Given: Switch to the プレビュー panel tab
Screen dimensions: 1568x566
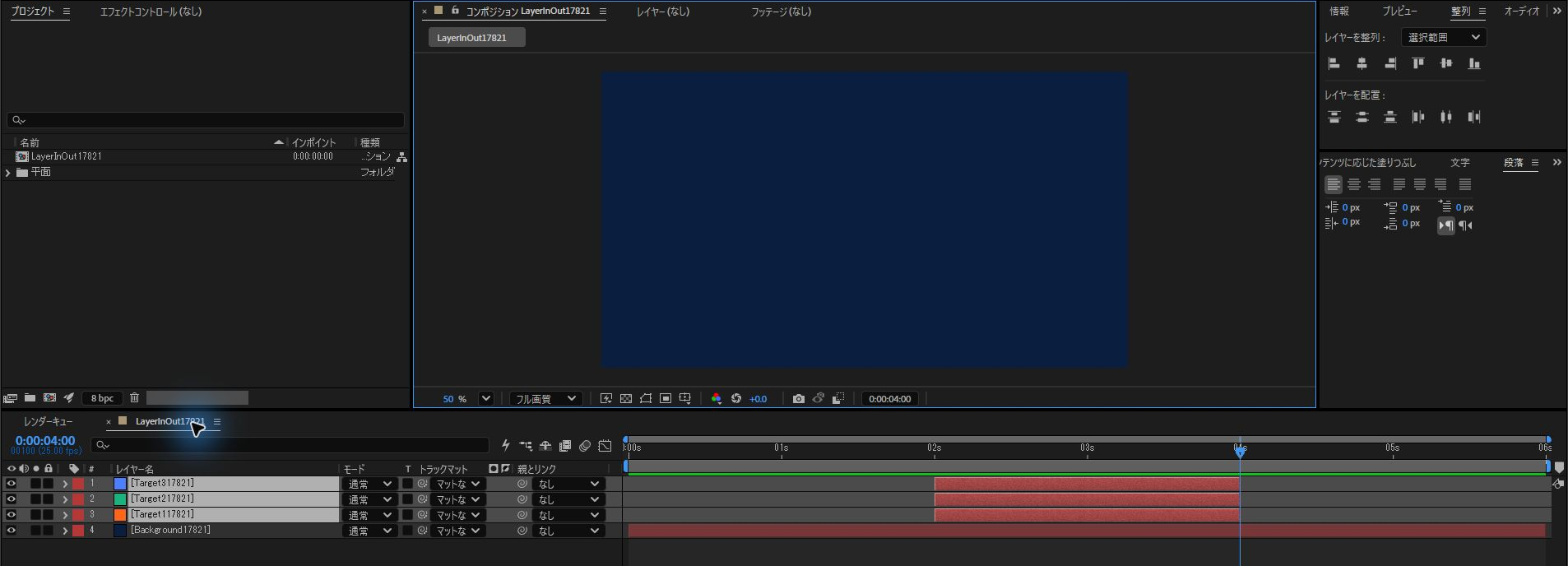Looking at the screenshot, I should (x=1399, y=12).
